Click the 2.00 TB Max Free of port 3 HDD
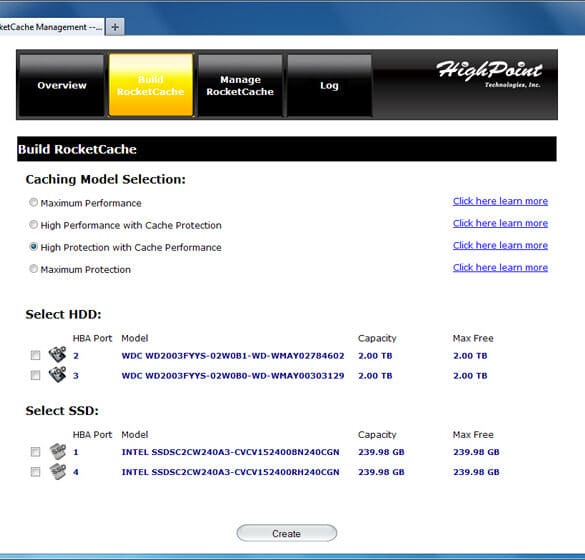This screenshot has width=585, height=560. tap(470, 376)
